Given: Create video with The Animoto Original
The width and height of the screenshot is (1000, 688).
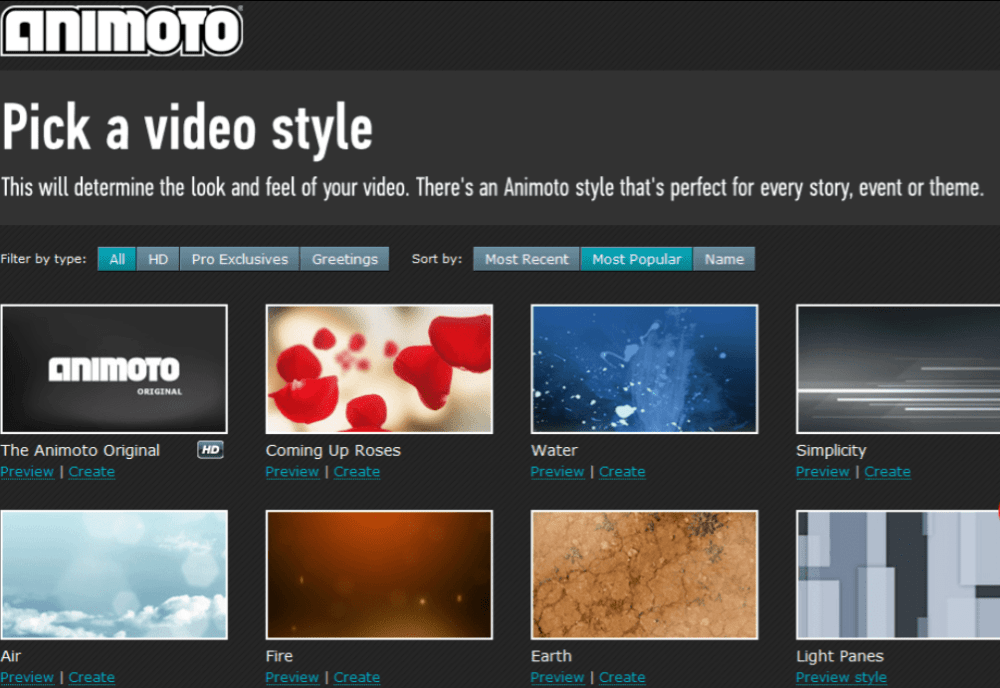Looking at the screenshot, I should (92, 472).
